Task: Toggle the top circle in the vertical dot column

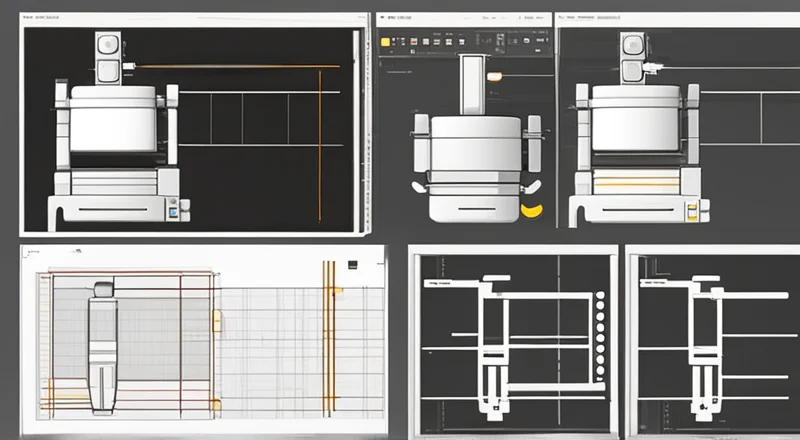Action: click(x=600, y=297)
